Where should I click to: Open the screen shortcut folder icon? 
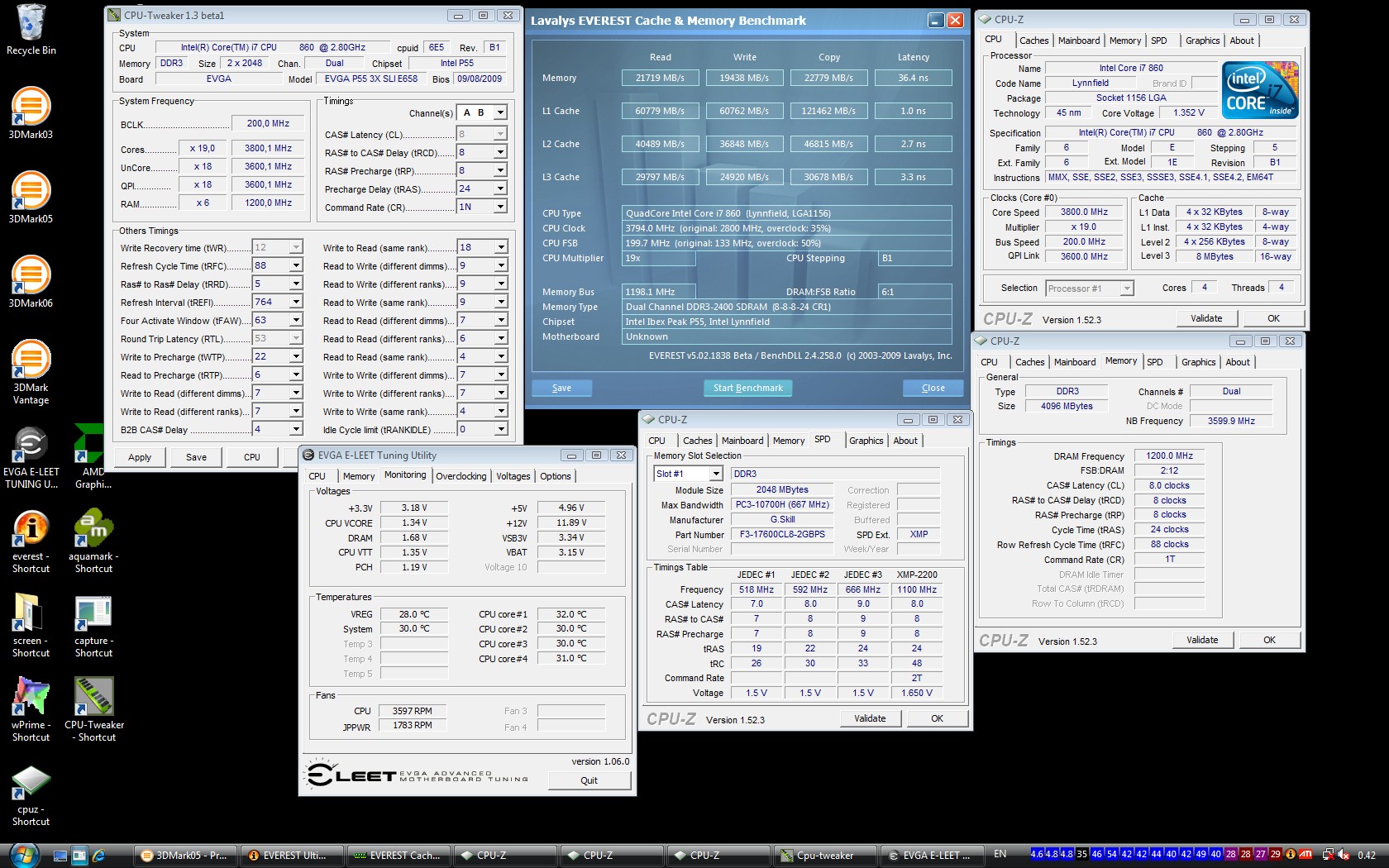[31, 626]
